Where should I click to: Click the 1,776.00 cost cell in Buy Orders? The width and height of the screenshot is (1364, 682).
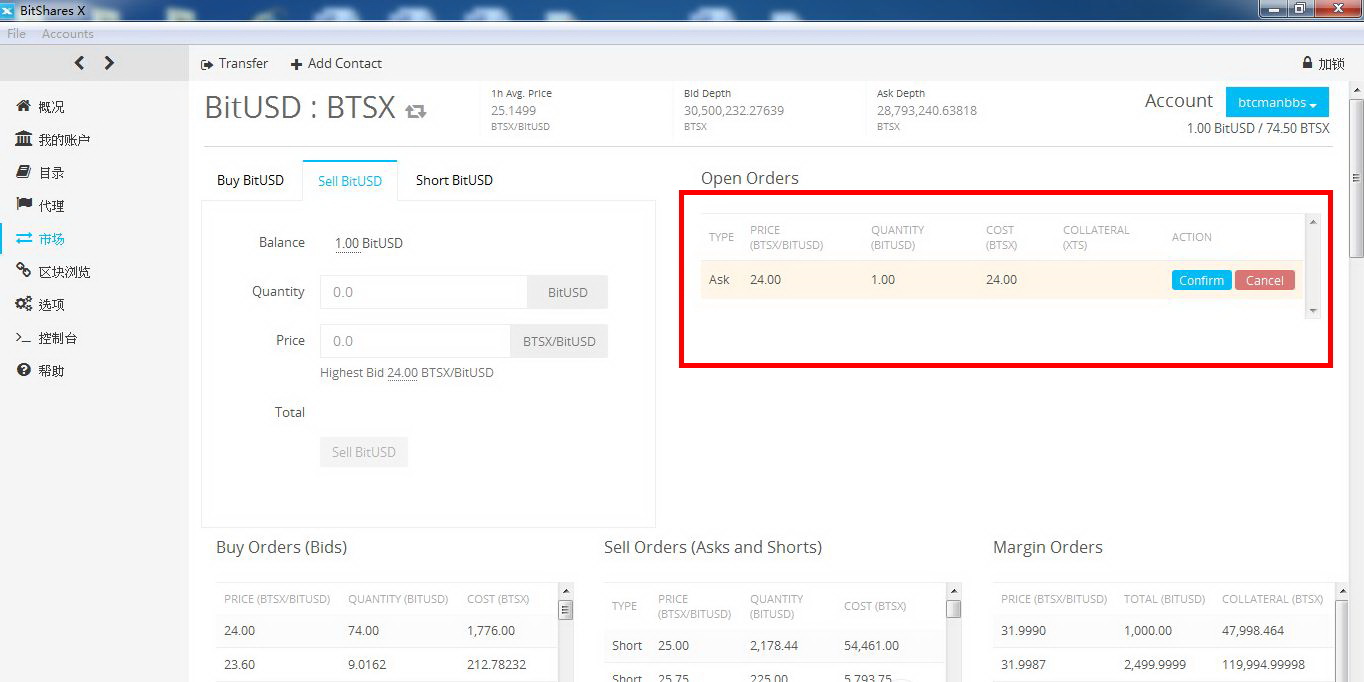coord(491,631)
